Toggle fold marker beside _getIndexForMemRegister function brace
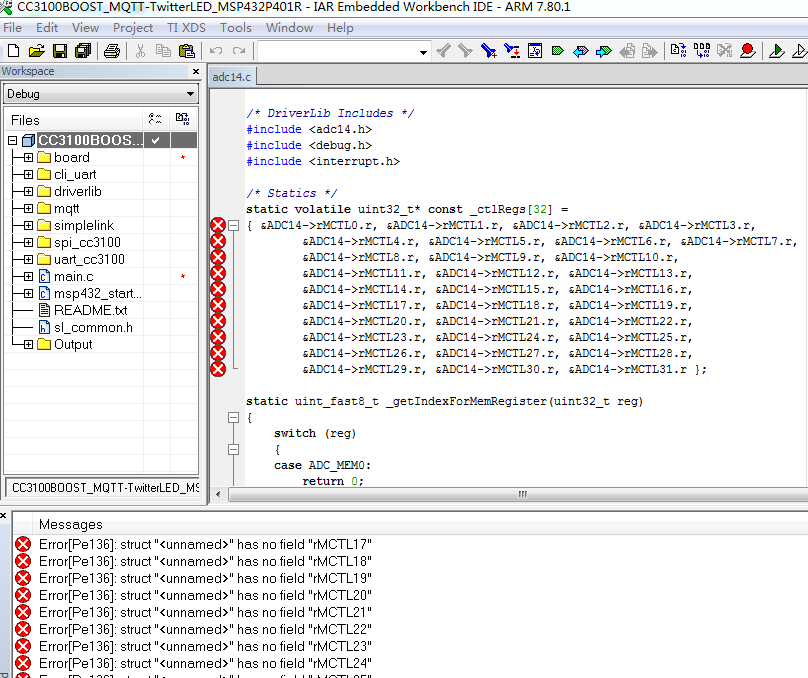This screenshot has height=678, width=808. coord(233,417)
